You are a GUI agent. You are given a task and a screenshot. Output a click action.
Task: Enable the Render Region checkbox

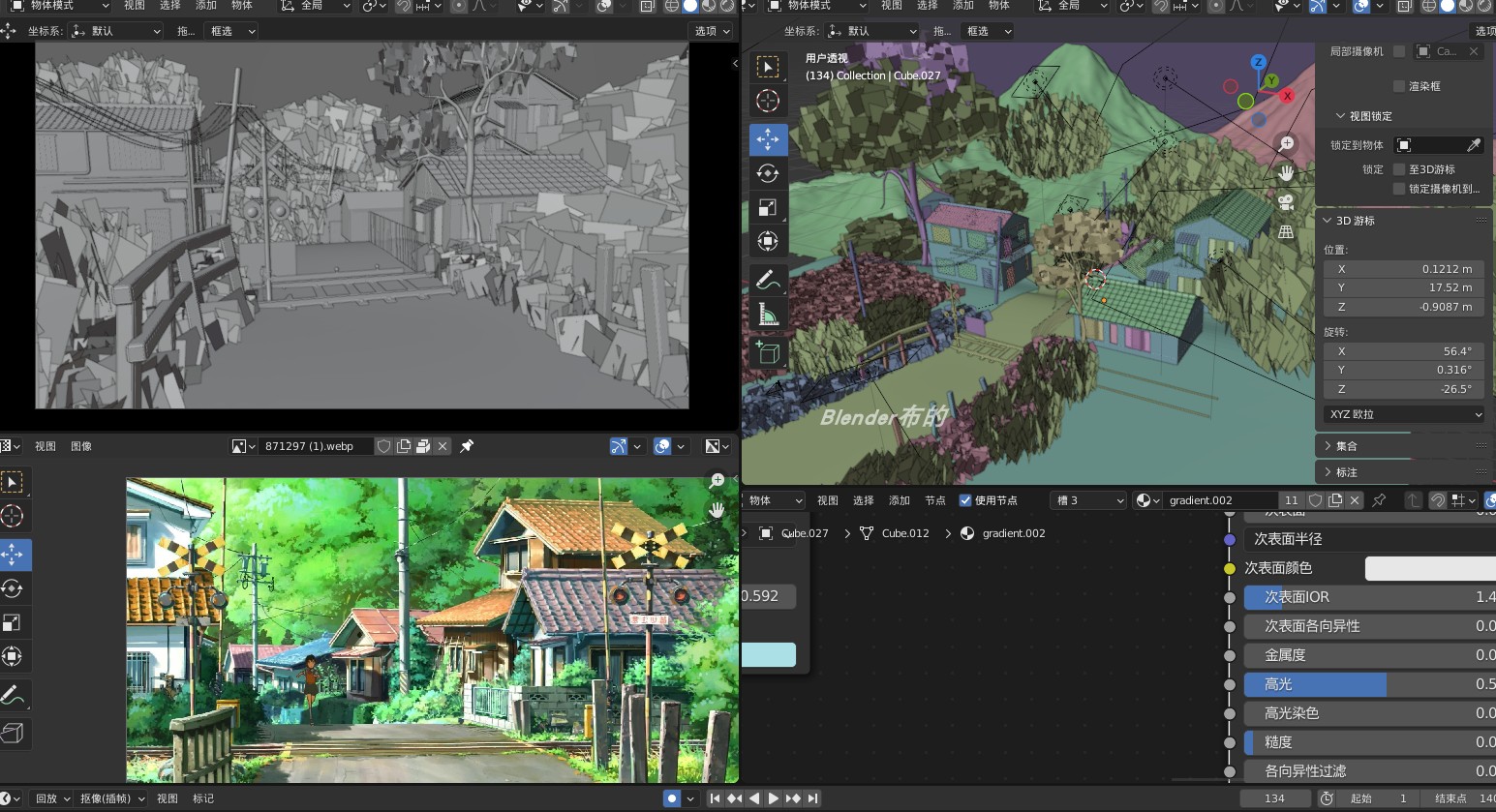pyautogui.click(x=1399, y=86)
